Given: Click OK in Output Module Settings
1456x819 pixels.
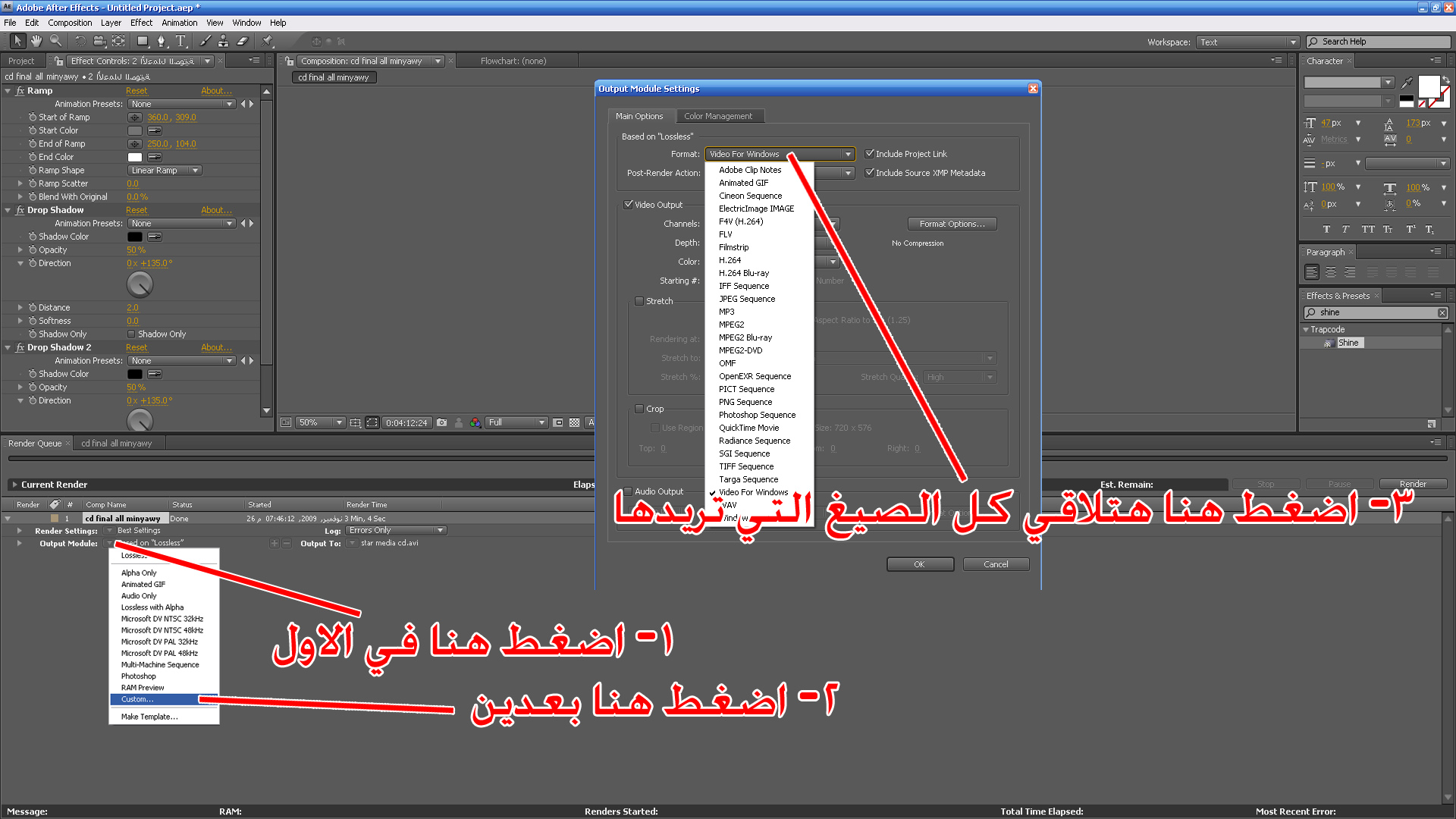Looking at the screenshot, I should click(920, 564).
